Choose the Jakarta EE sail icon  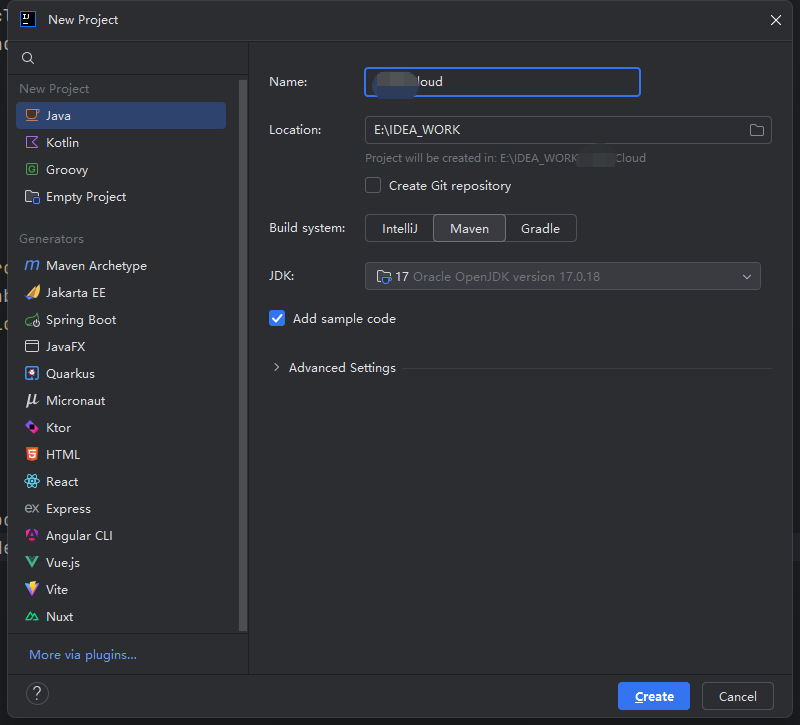tap(32, 292)
